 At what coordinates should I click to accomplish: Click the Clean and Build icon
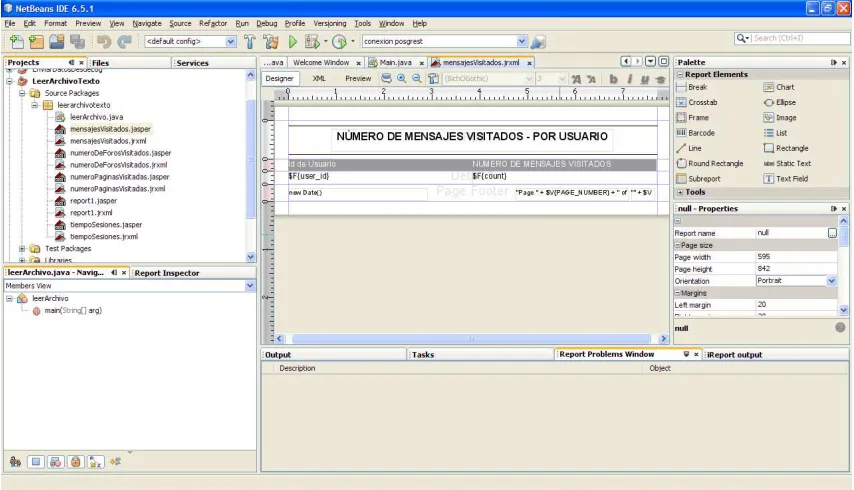(x=271, y=41)
